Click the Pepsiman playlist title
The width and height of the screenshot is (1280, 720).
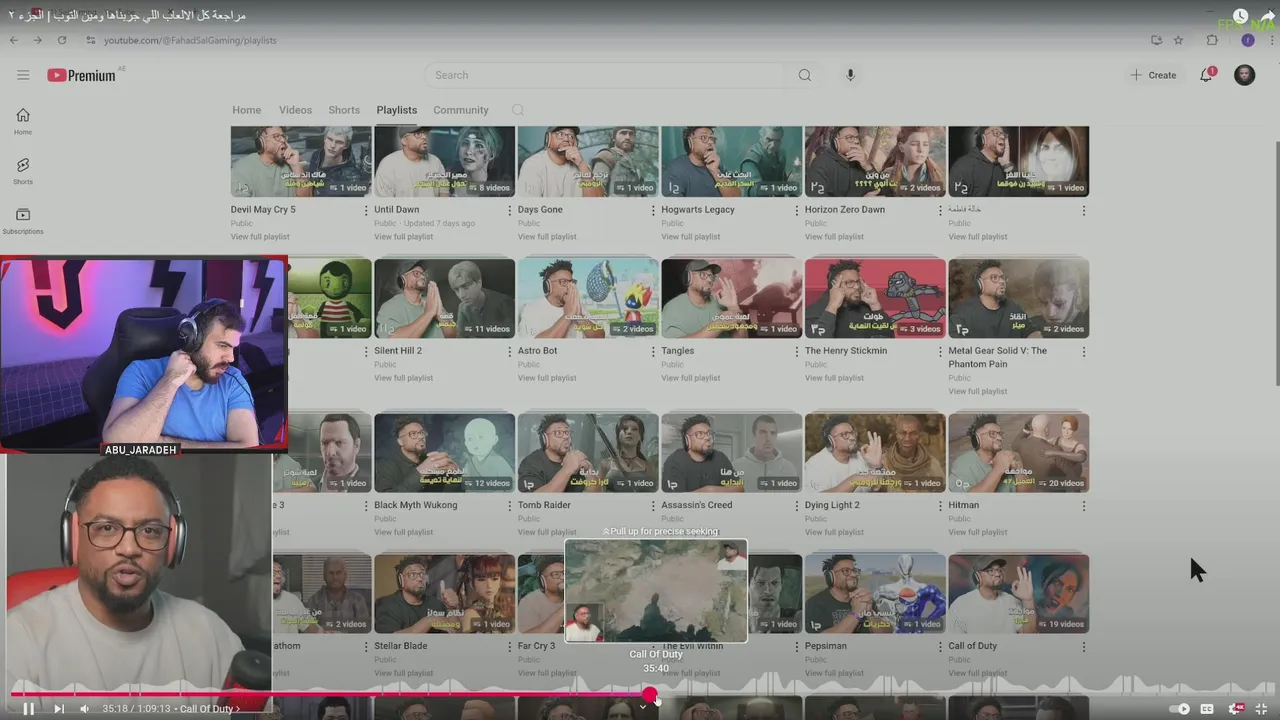tap(826, 646)
